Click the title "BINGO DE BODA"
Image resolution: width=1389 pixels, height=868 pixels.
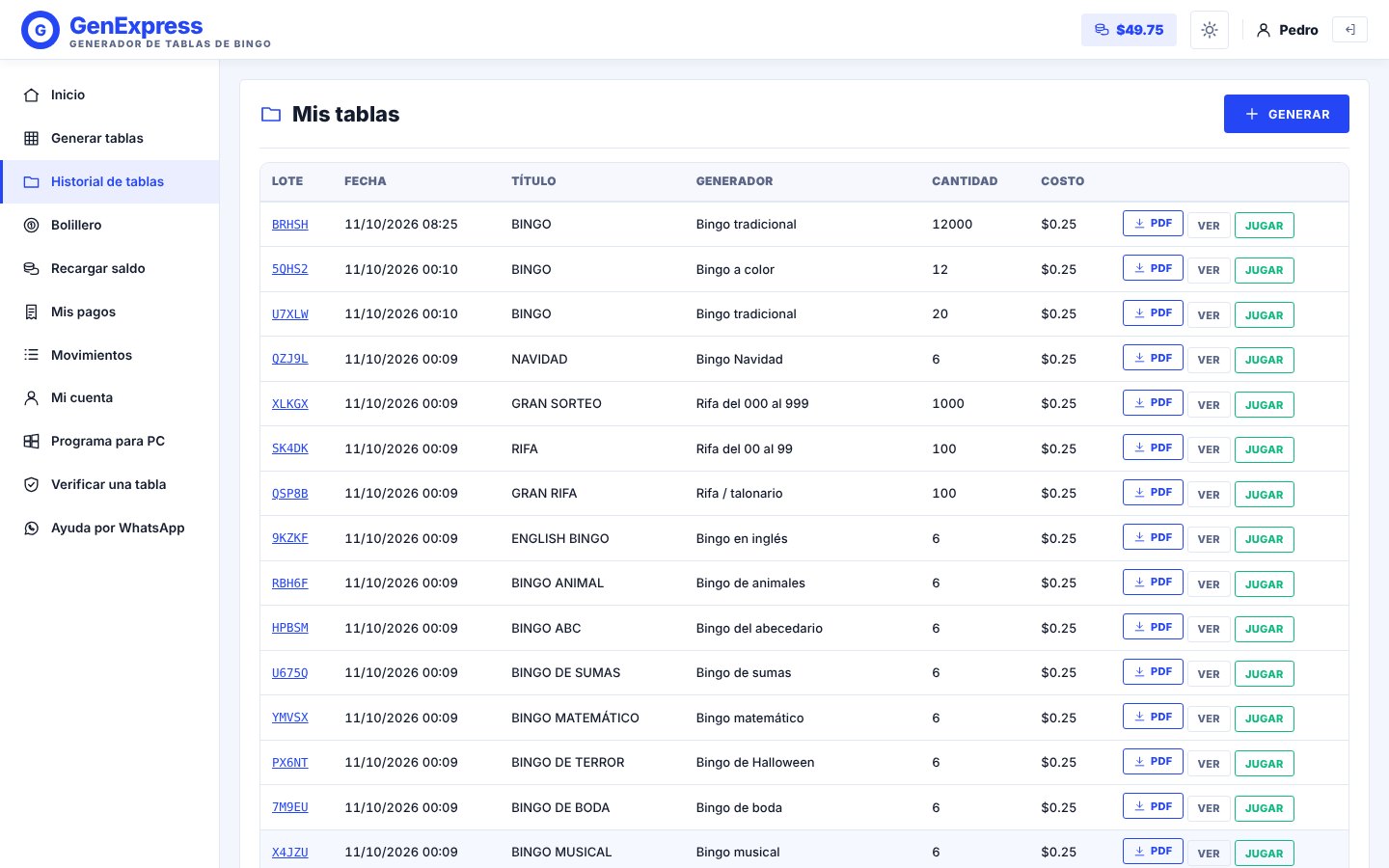[x=560, y=808]
